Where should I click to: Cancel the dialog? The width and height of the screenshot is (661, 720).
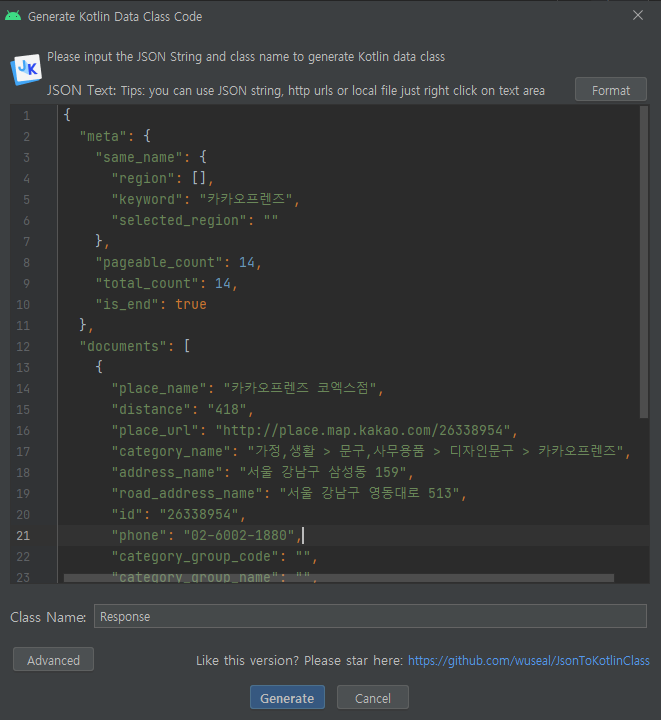coord(372,698)
